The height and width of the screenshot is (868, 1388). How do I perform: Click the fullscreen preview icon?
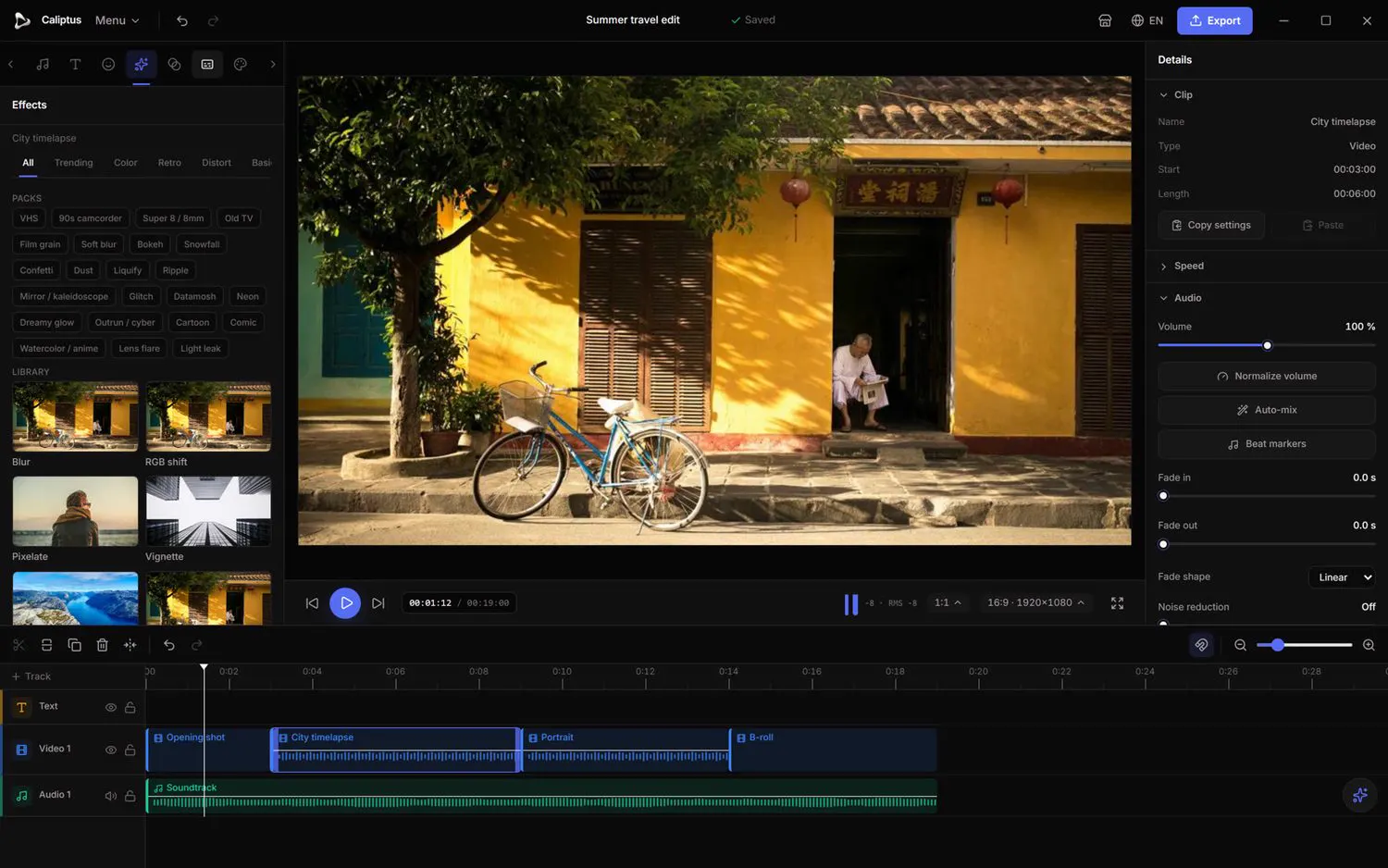pos(1117,603)
